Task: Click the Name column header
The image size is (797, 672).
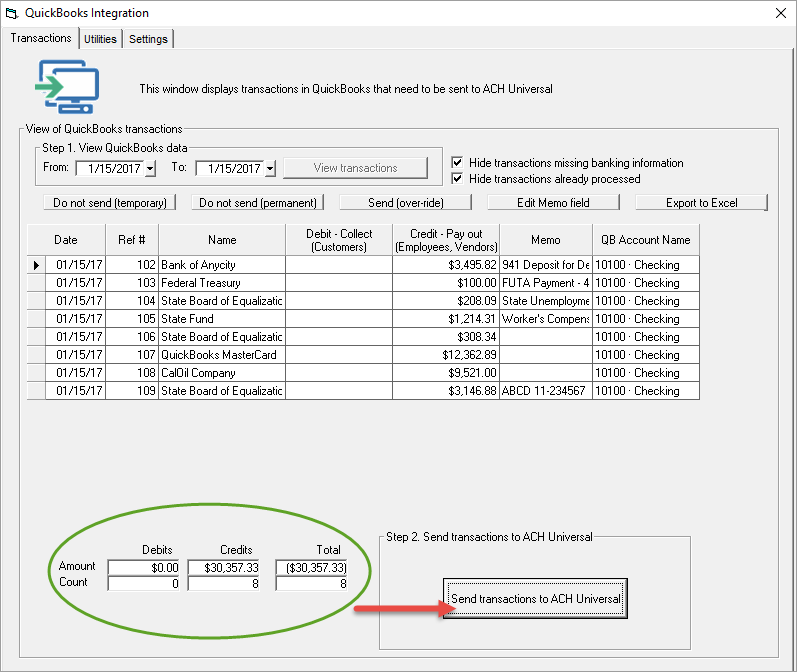Action: (x=222, y=240)
